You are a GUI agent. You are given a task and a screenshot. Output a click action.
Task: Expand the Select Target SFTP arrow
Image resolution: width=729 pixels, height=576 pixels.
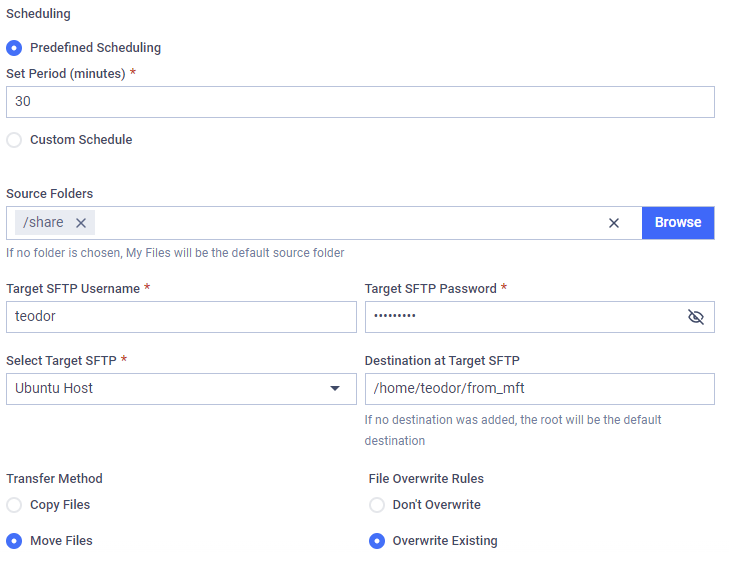[335, 388]
